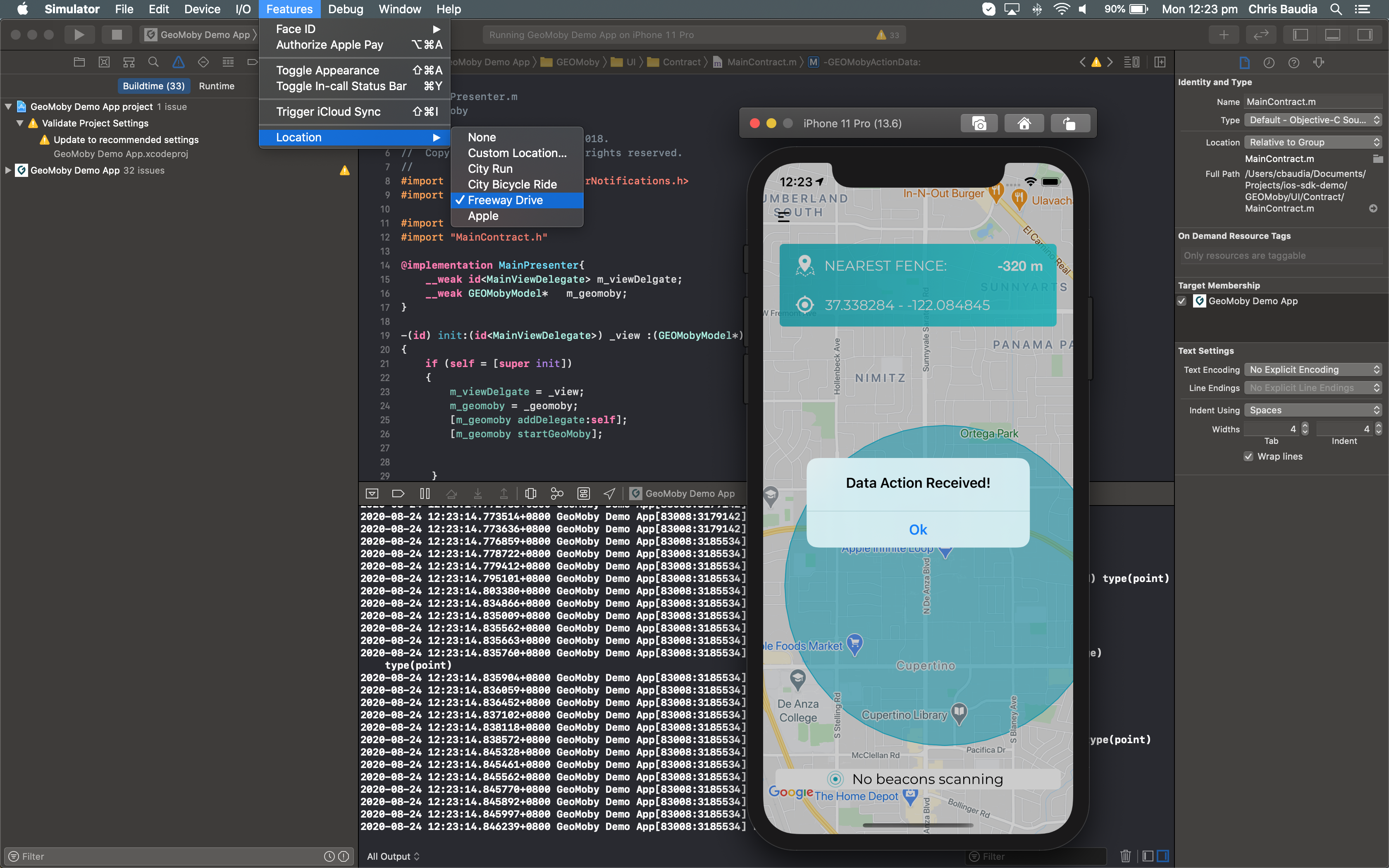Open the Source Control navigator
The height and width of the screenshot is (868, 1389).
104,62
